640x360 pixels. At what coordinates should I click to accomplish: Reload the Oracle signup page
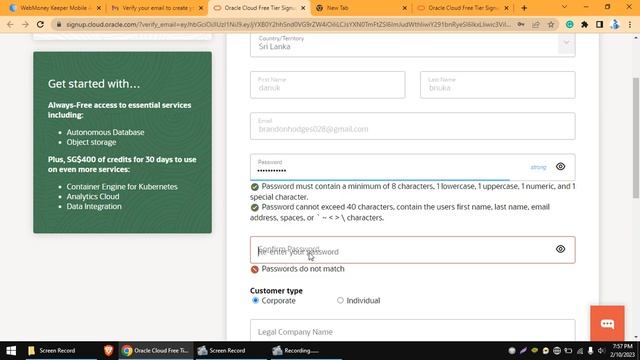[40, 24]
